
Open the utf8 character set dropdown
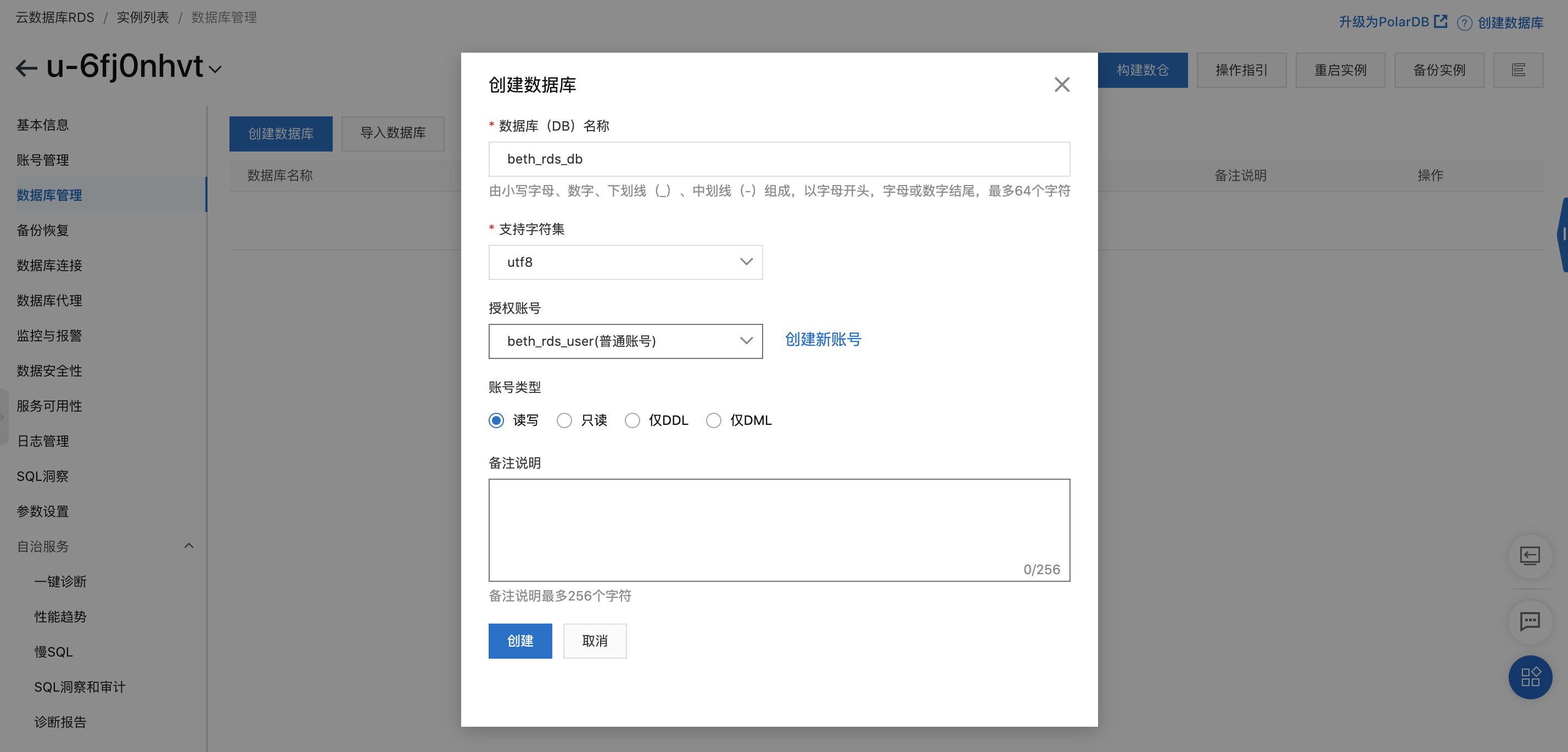click(625, 262)
